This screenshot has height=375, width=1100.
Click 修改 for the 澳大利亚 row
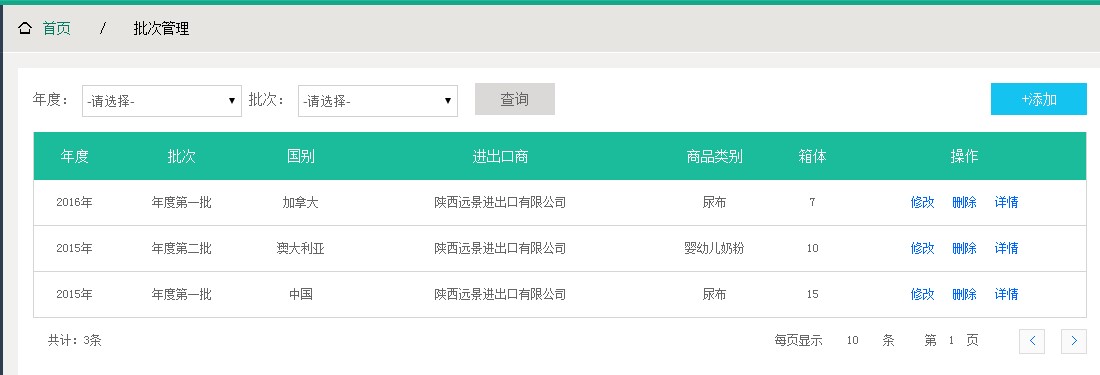pyautogui.click(x=923, y=248)
